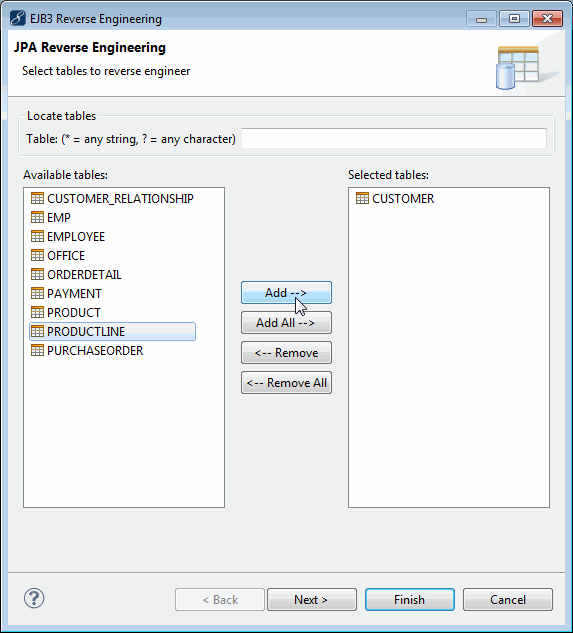The width and height of the screenshot is (573, 633).
Task: Click the EMP table icon
Action: click(x=37, y=217)
